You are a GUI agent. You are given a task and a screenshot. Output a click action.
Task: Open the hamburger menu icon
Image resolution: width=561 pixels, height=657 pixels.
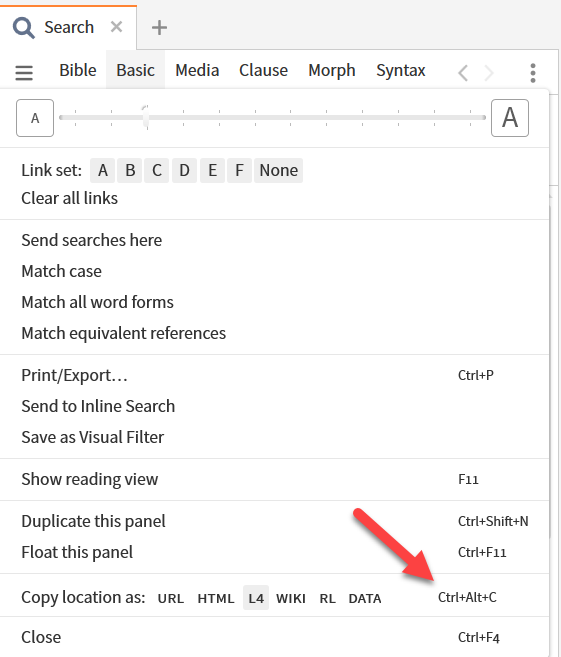point(24,72)
